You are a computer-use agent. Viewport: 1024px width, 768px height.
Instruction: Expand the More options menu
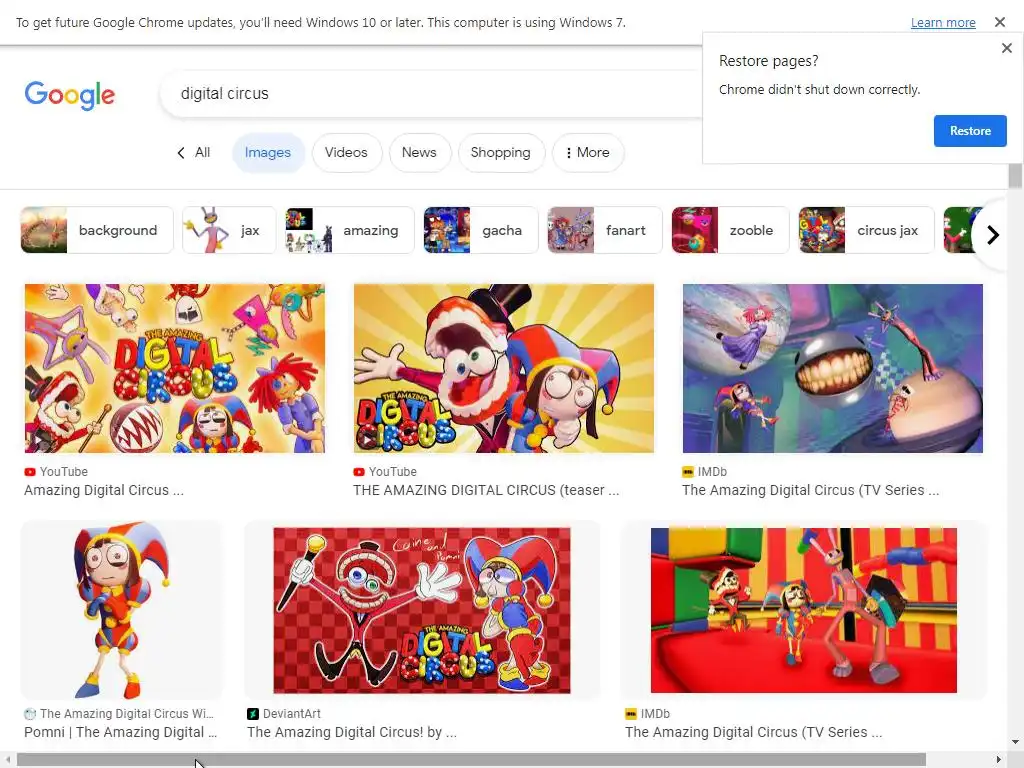coord(588,153)
